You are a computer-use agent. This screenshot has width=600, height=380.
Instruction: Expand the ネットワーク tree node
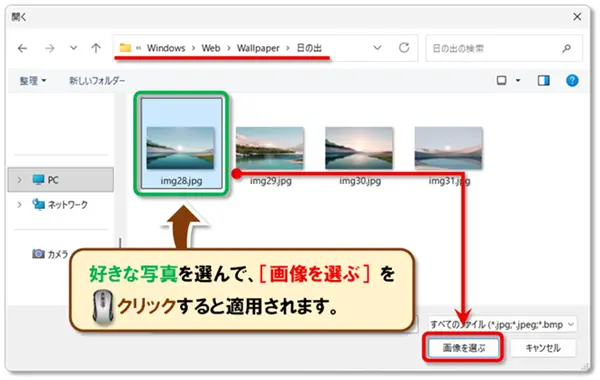pos(19,205)
